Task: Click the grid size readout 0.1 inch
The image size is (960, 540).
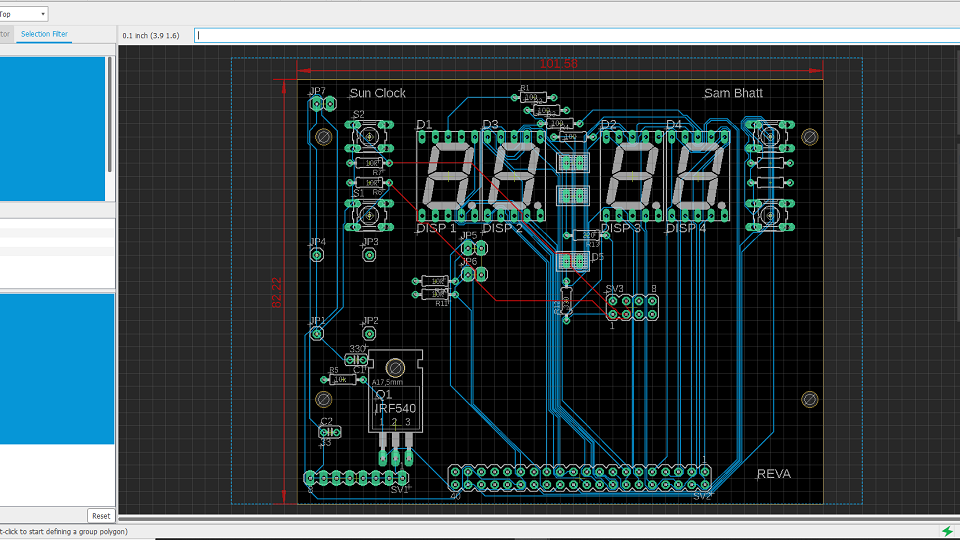Action: point(151,36)
